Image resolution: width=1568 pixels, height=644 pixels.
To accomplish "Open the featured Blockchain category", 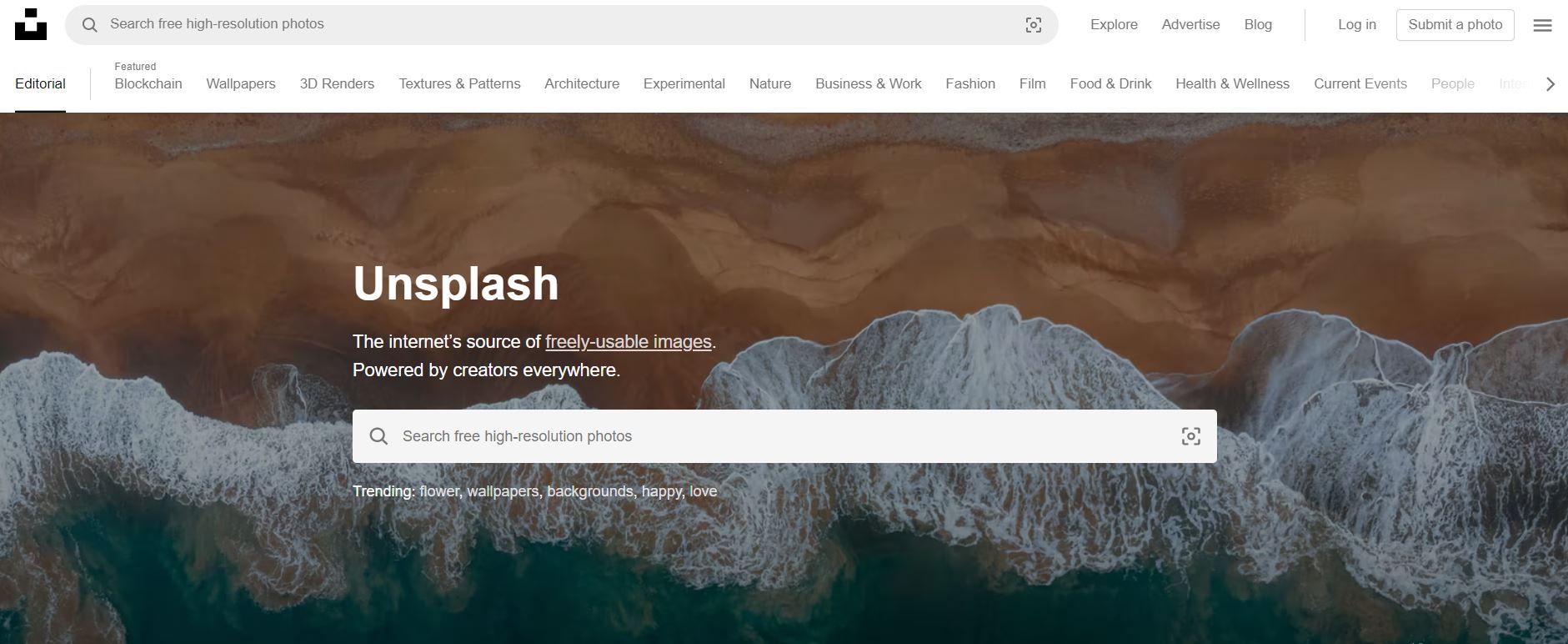I will (148, 83).
